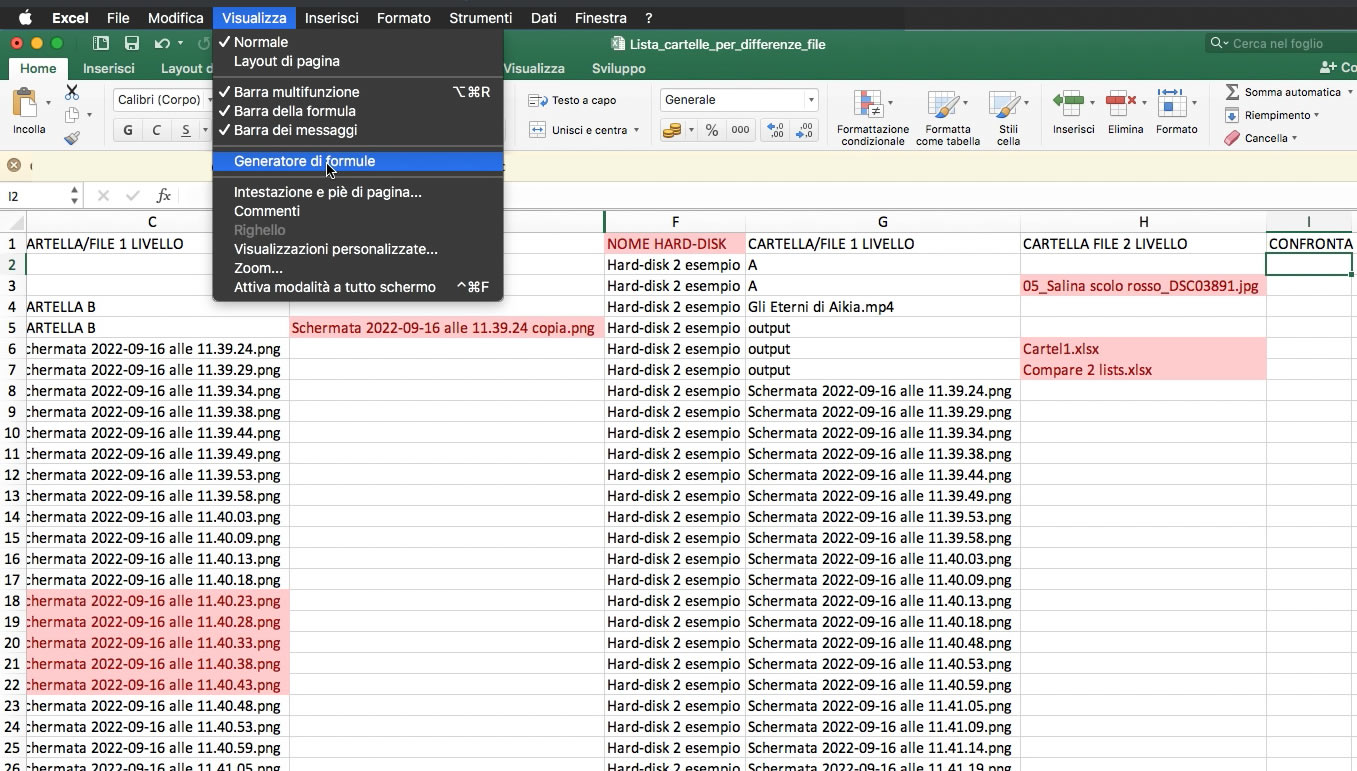The height and width of the screenshot is (771, 1357).
Task: Expand the Cancella dropdown arrow
Action: tap(1295, 138)
